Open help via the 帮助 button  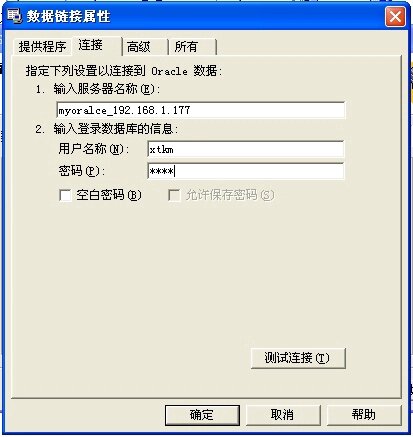(x=364, y=415)
